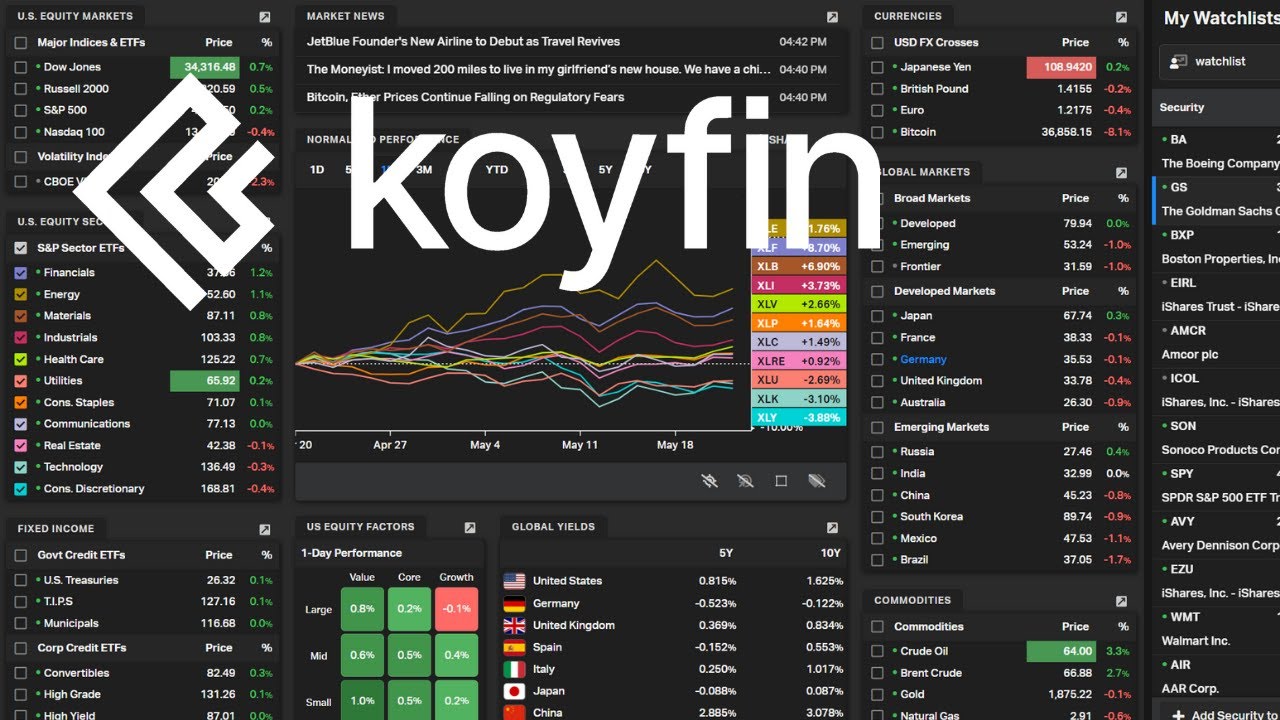Click the XLV green legend tag

pos(799,305)
